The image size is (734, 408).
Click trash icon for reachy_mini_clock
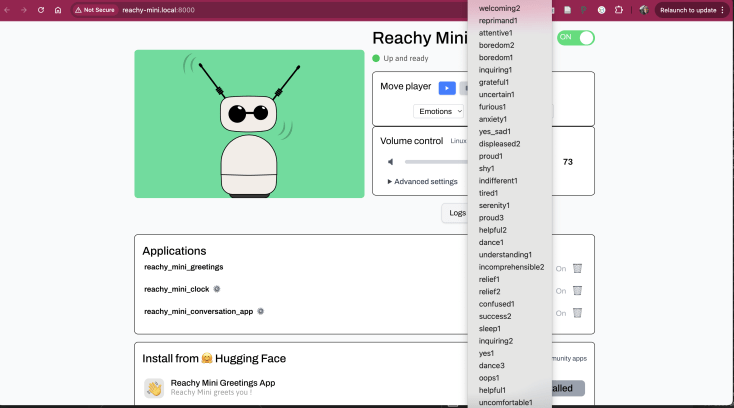(x=577, y=290)
